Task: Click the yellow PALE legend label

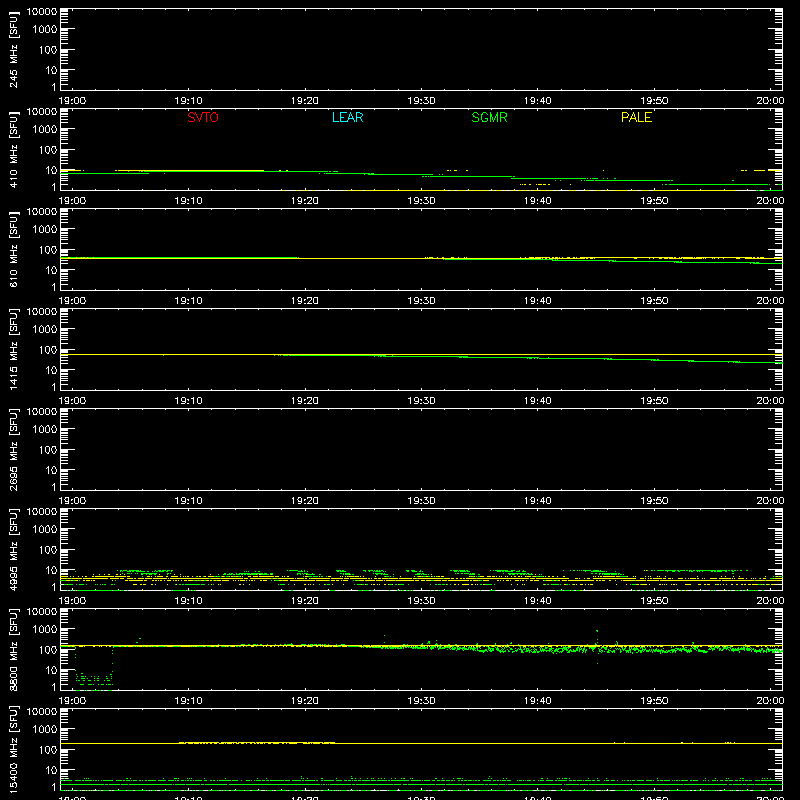Action: 636,117
